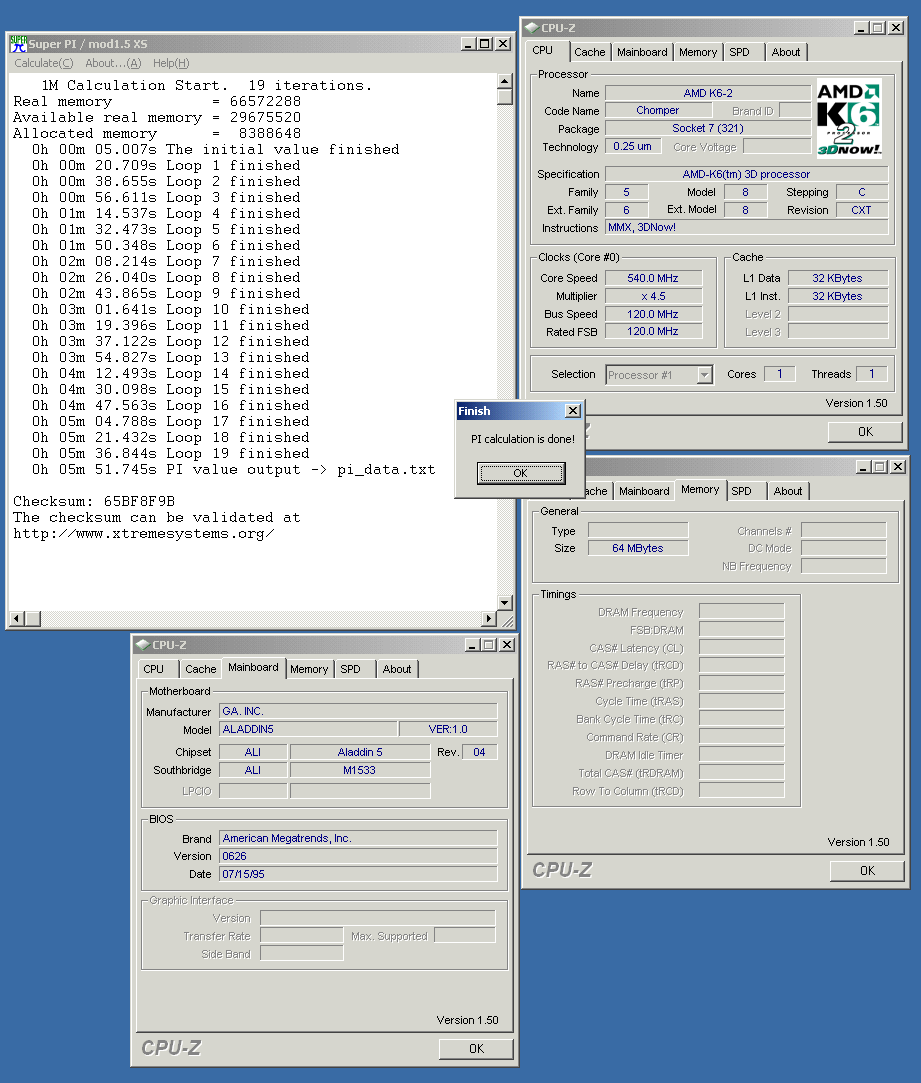Click OK in the CPU-Z Mainboard window
This screenshot has width=921, height=1083.
click(476, 1048)
